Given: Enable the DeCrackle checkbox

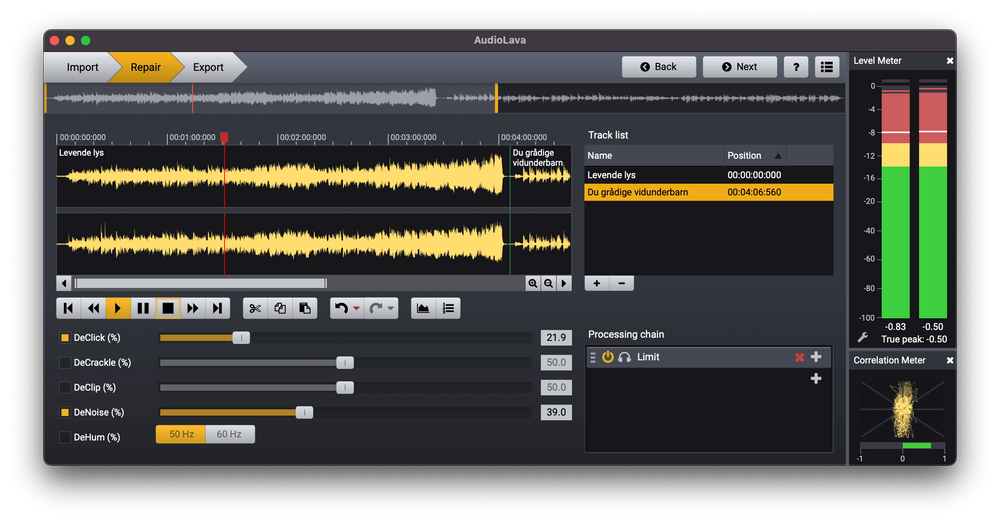Looking at the screenshot, I should pos(65,362).
